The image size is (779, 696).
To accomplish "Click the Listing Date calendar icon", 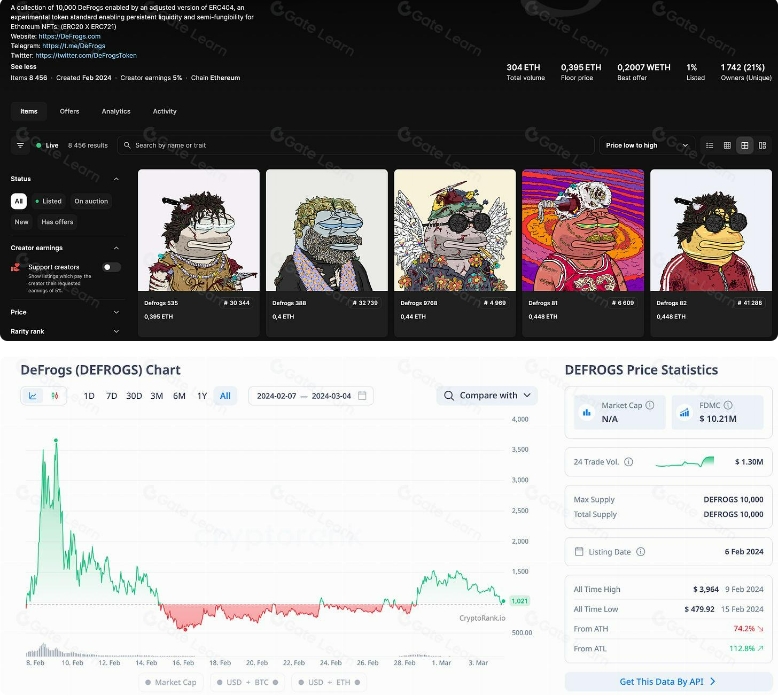I will point(579,551).
